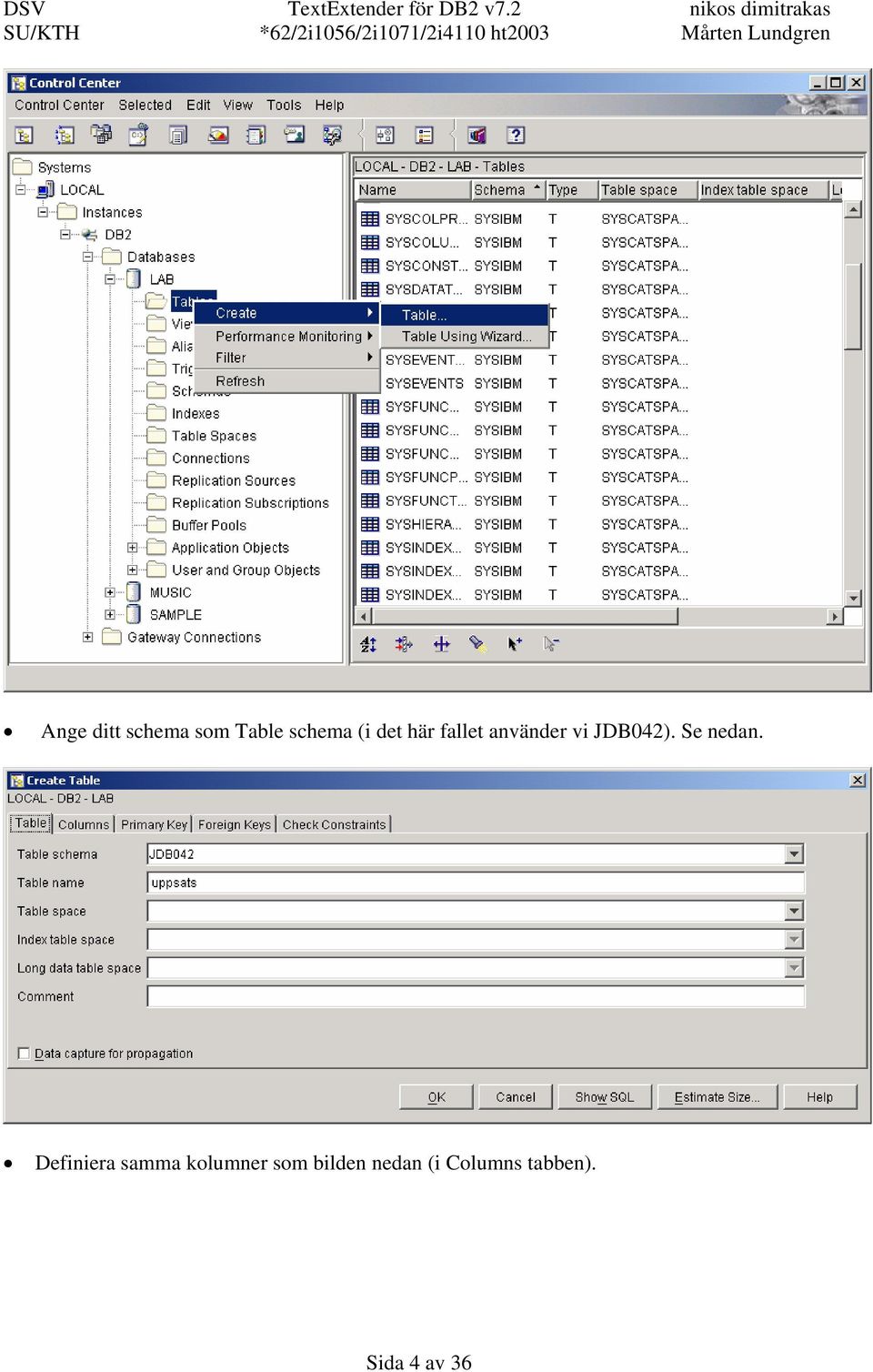Click the A-Z sort icon below the table list
The height and width of the screenshot is (1372, 873).
coord(368,644)
